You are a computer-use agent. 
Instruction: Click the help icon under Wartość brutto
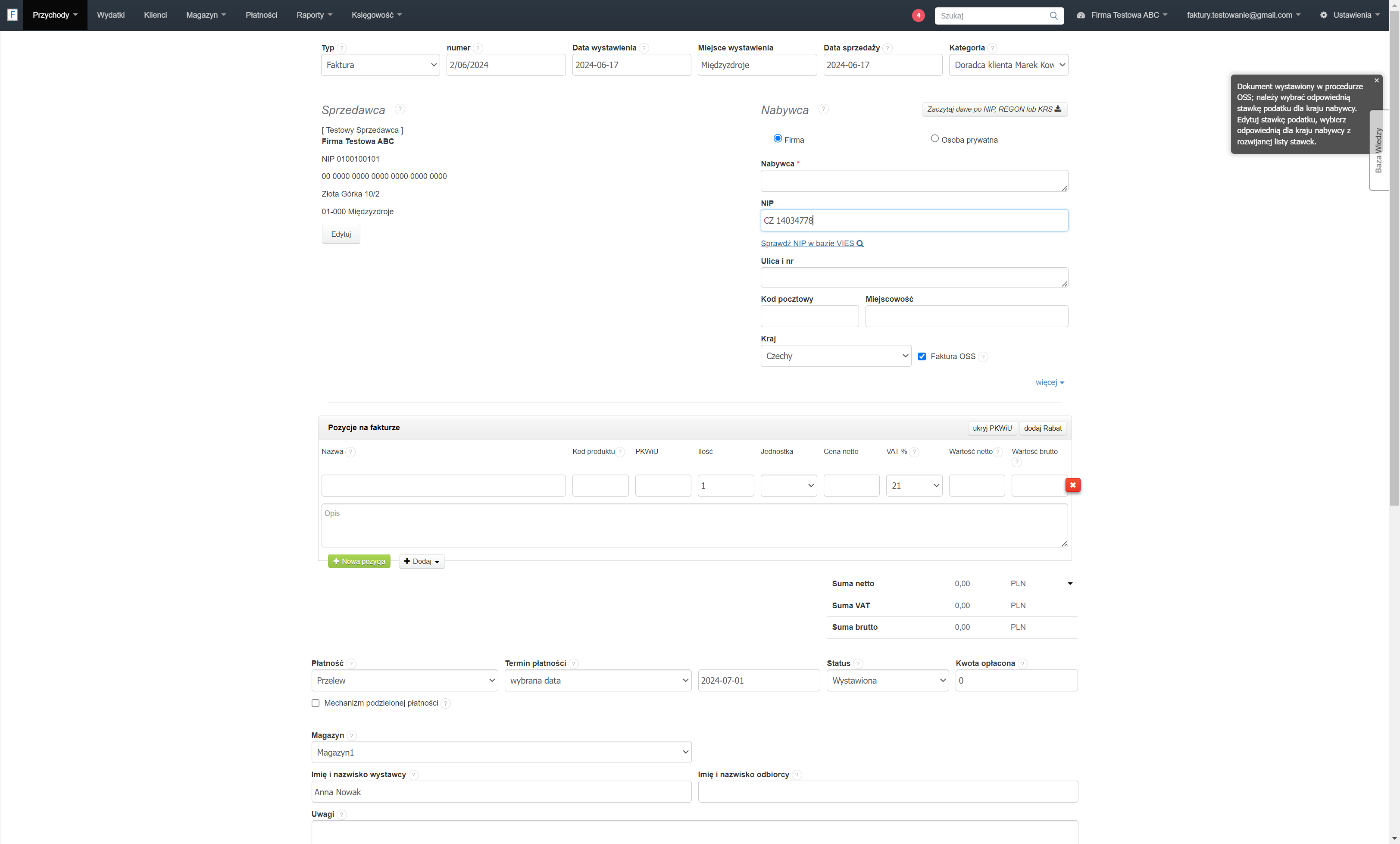[x=1016, y=462]
